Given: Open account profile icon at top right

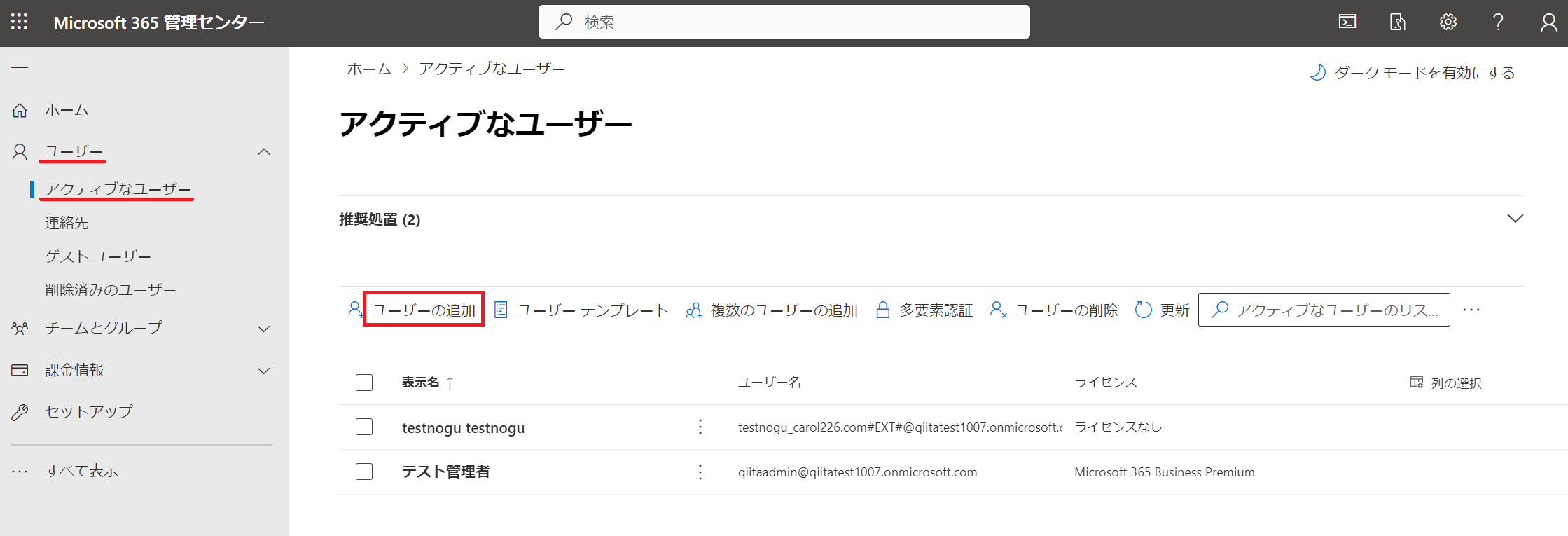Looking at the screenshot, I should click(x=1548, y=22).
